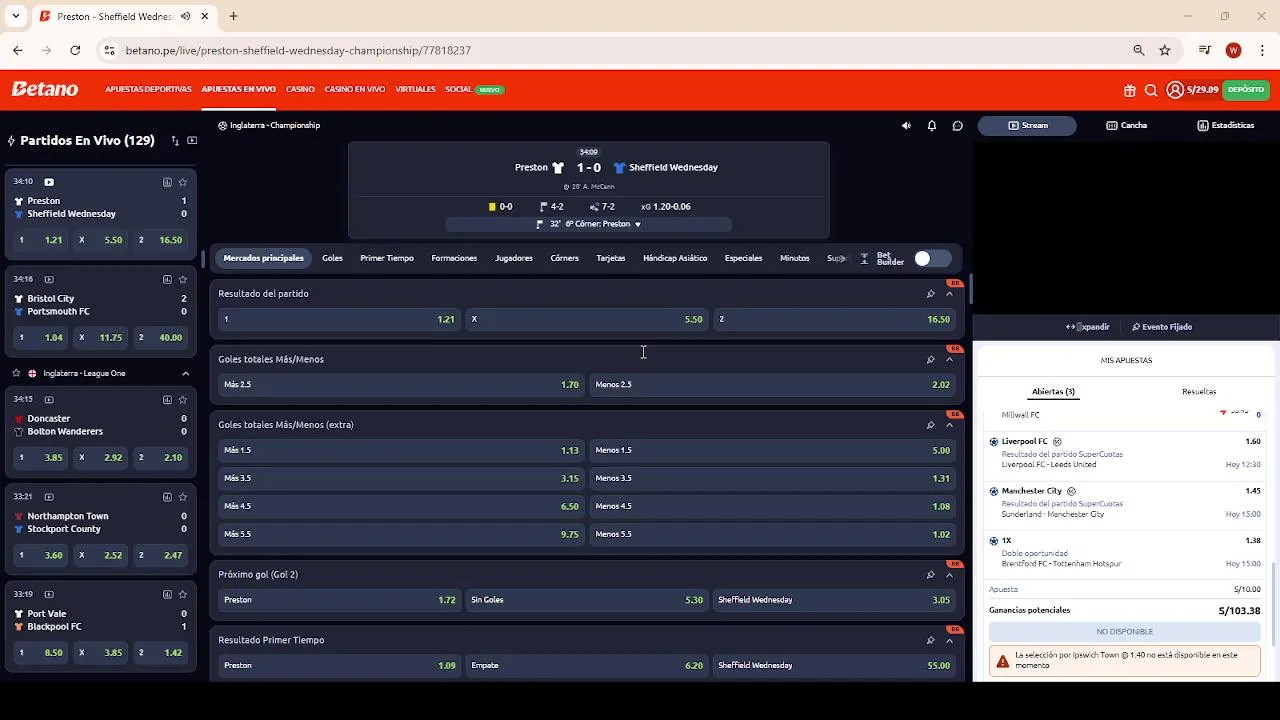Screen dimensions: 1280x720
Task: Collapse the Resultado del partido section
Action: pyautogui.click(x=949, y=294)
